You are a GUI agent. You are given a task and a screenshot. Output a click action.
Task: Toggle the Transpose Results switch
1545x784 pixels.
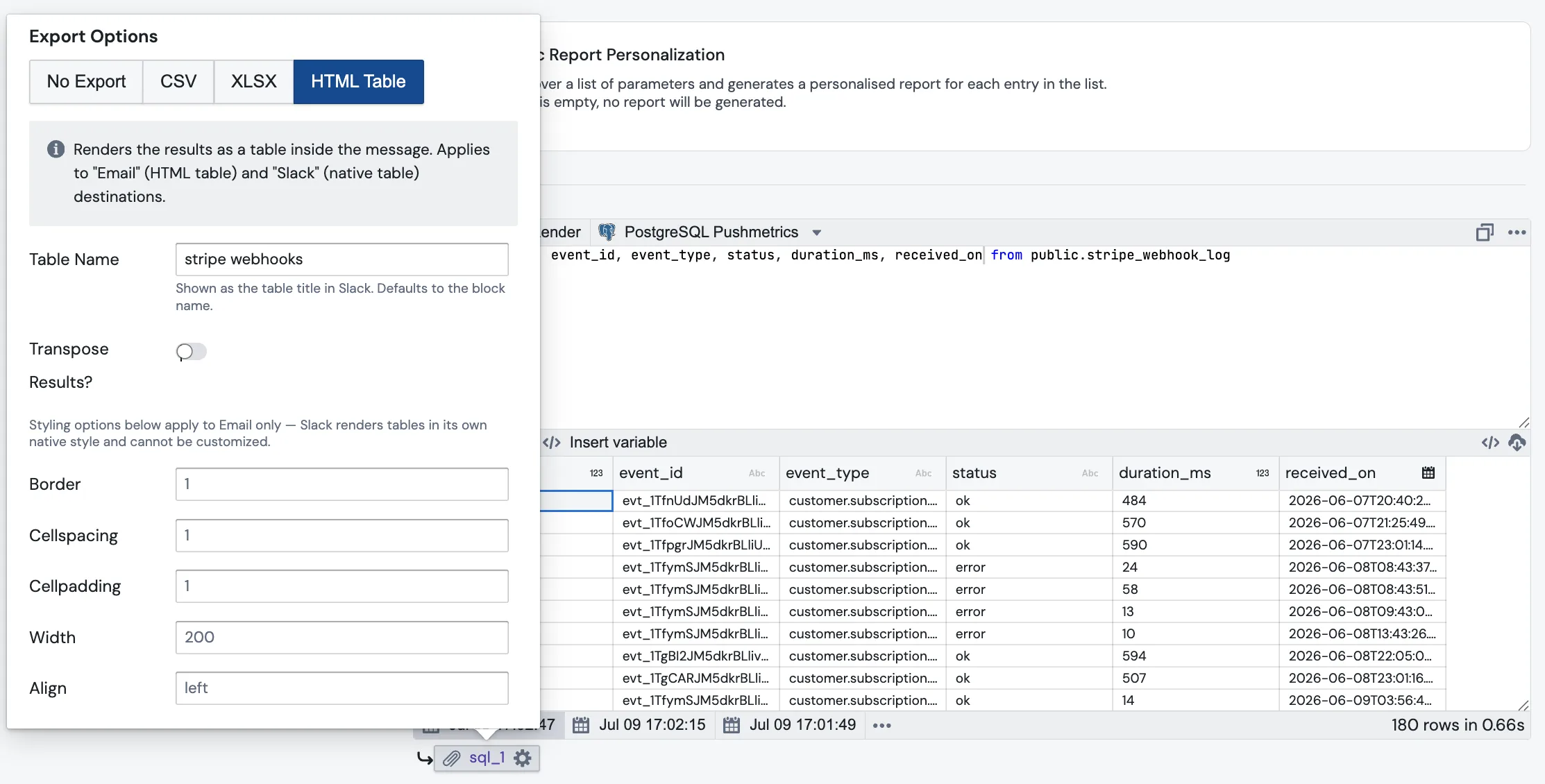(x=192, y=352)
